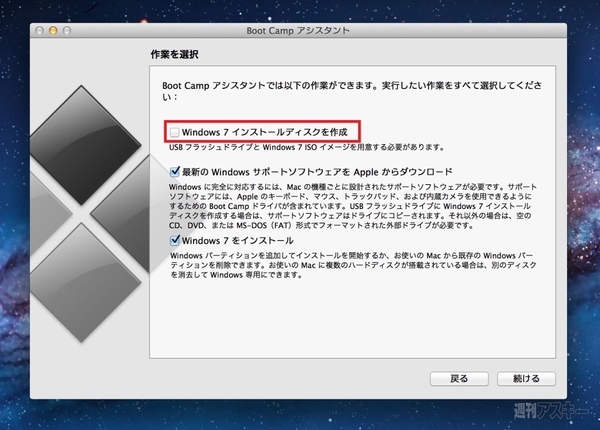Zoom the Boot Camp window with the green button
Screen dimensions: 600x430
[67, 31]
